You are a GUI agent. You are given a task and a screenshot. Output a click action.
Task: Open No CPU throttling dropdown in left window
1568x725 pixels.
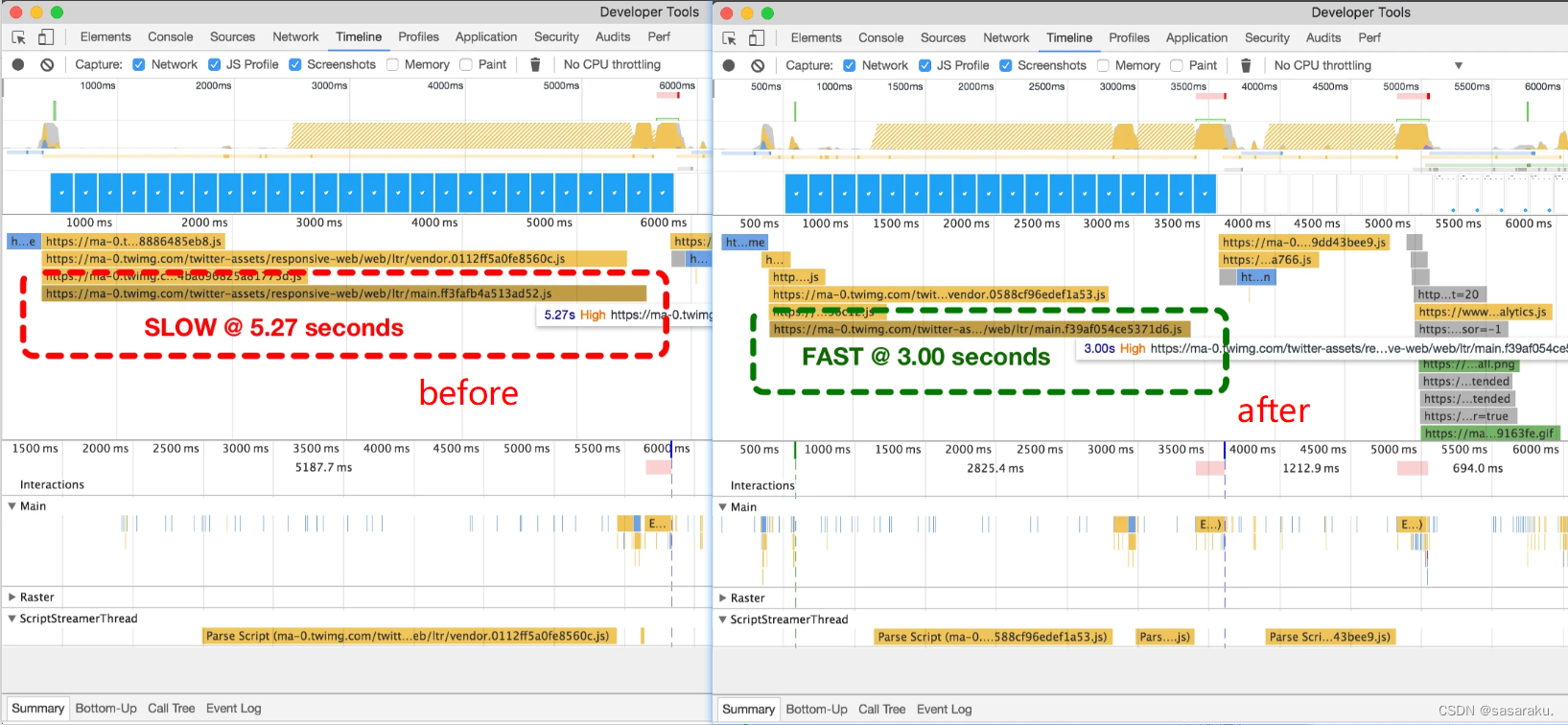click(612, 64)
